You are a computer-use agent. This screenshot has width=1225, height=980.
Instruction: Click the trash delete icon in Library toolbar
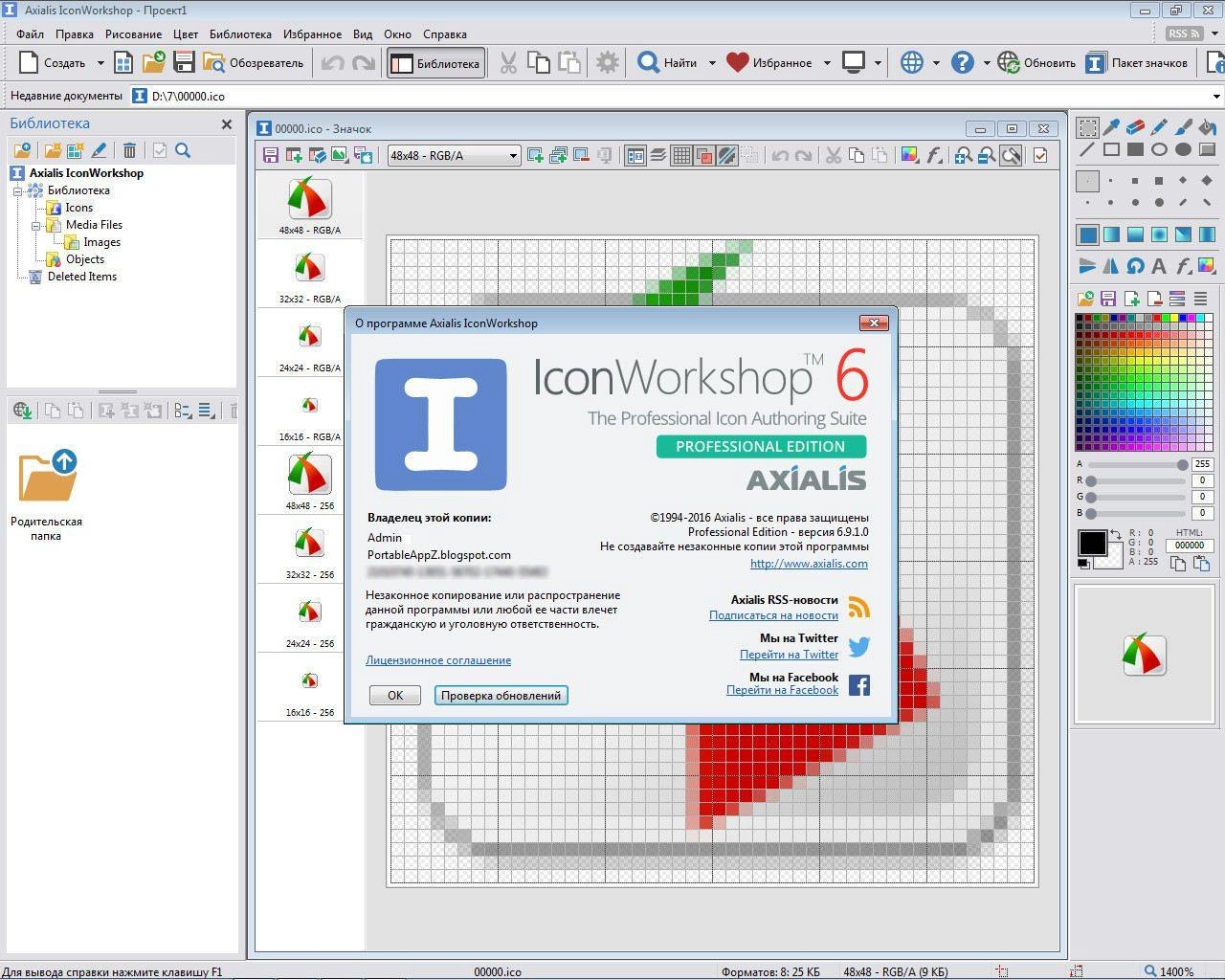click(129, 150)
